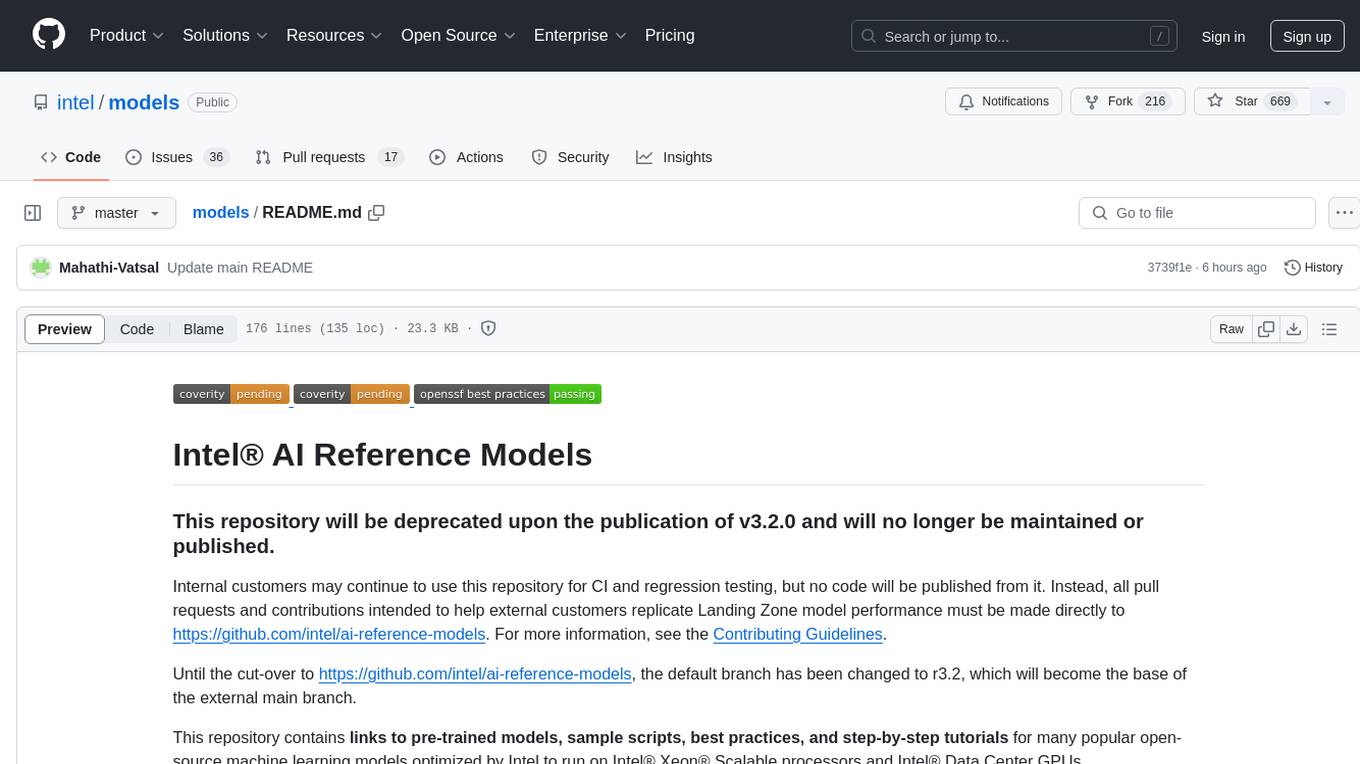
Task: Open the Issues tab
Action: tap(177, 157)
